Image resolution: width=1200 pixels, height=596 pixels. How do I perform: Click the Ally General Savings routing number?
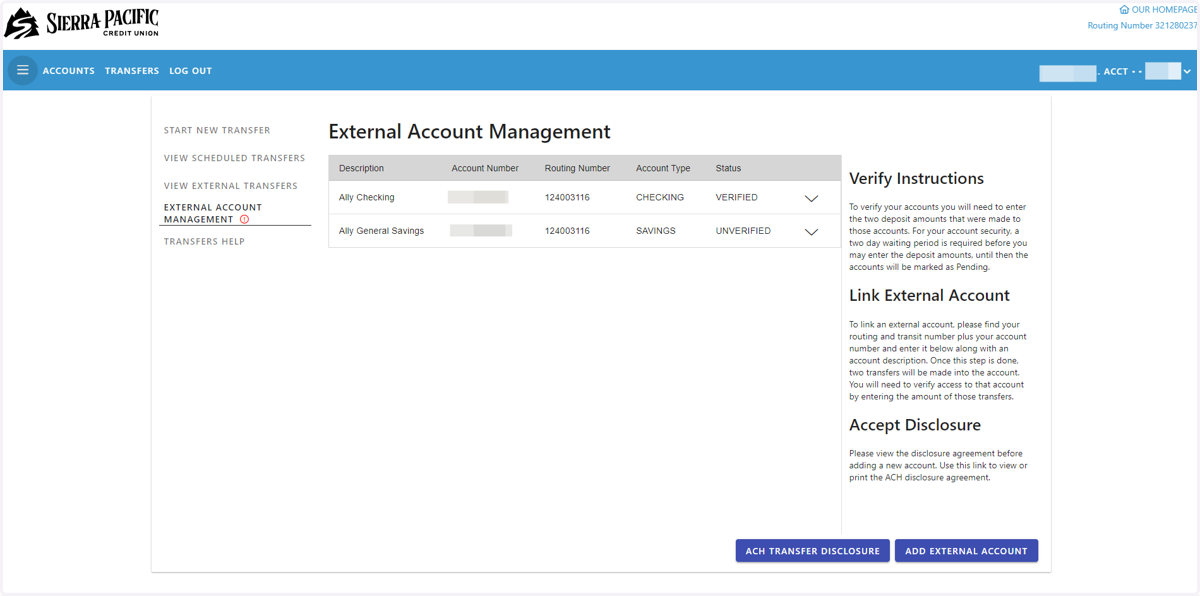(567, 231)
